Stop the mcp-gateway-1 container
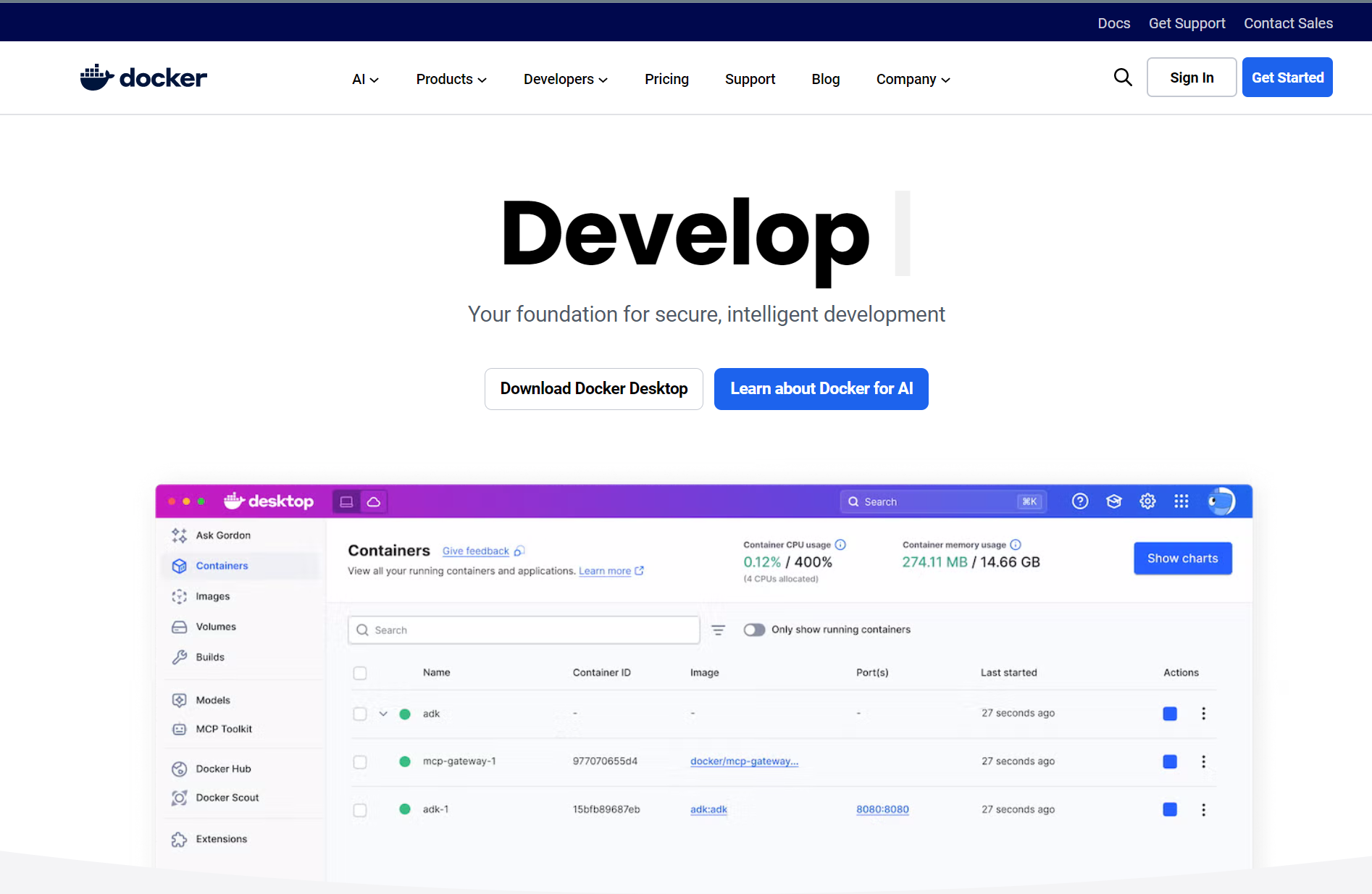This screenshot has height=894, width=1372. click(x=1170, y=761)
